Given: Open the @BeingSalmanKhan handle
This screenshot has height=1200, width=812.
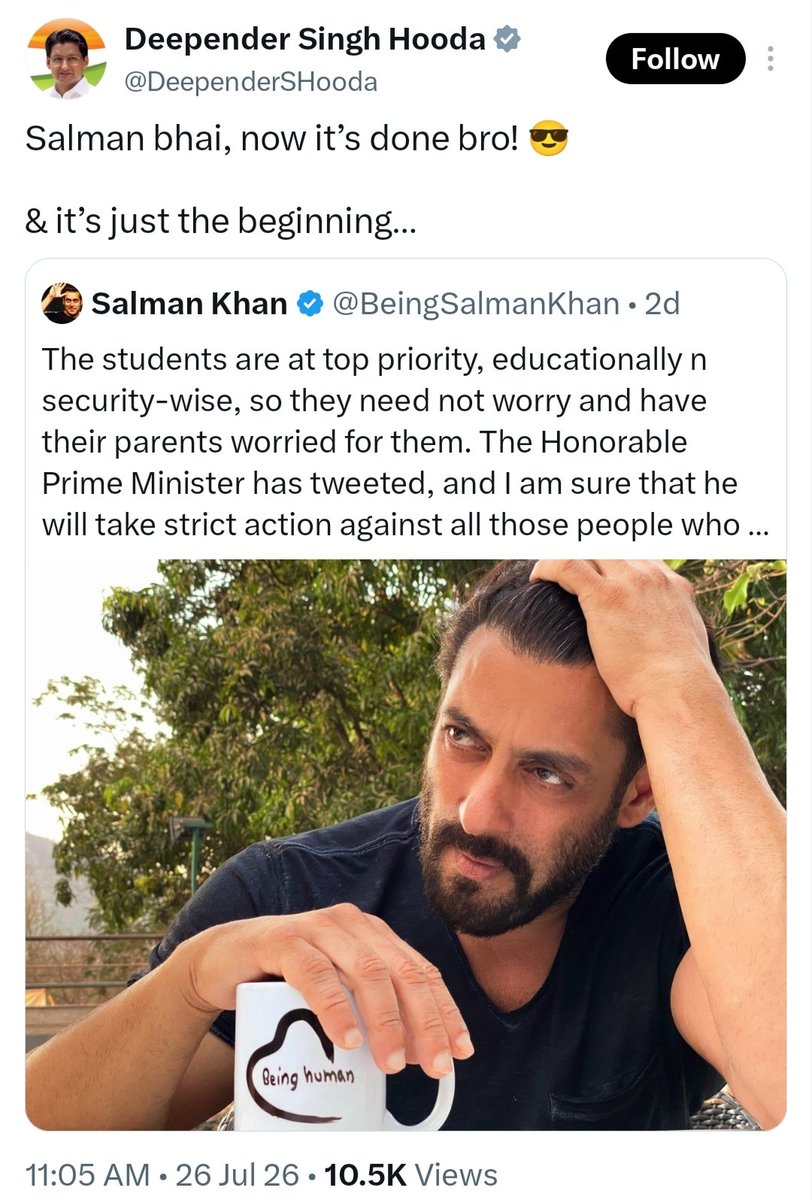Looking at the screenshot, I should (x=475, y=303).
